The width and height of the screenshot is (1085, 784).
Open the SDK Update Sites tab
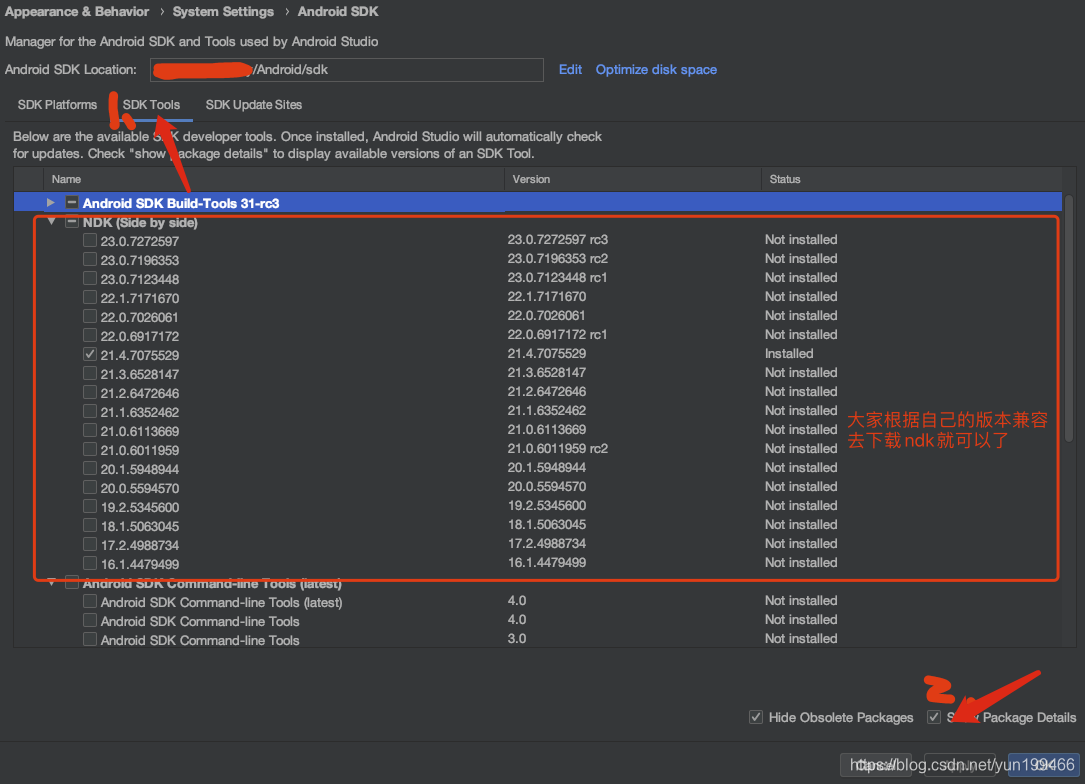254,104
